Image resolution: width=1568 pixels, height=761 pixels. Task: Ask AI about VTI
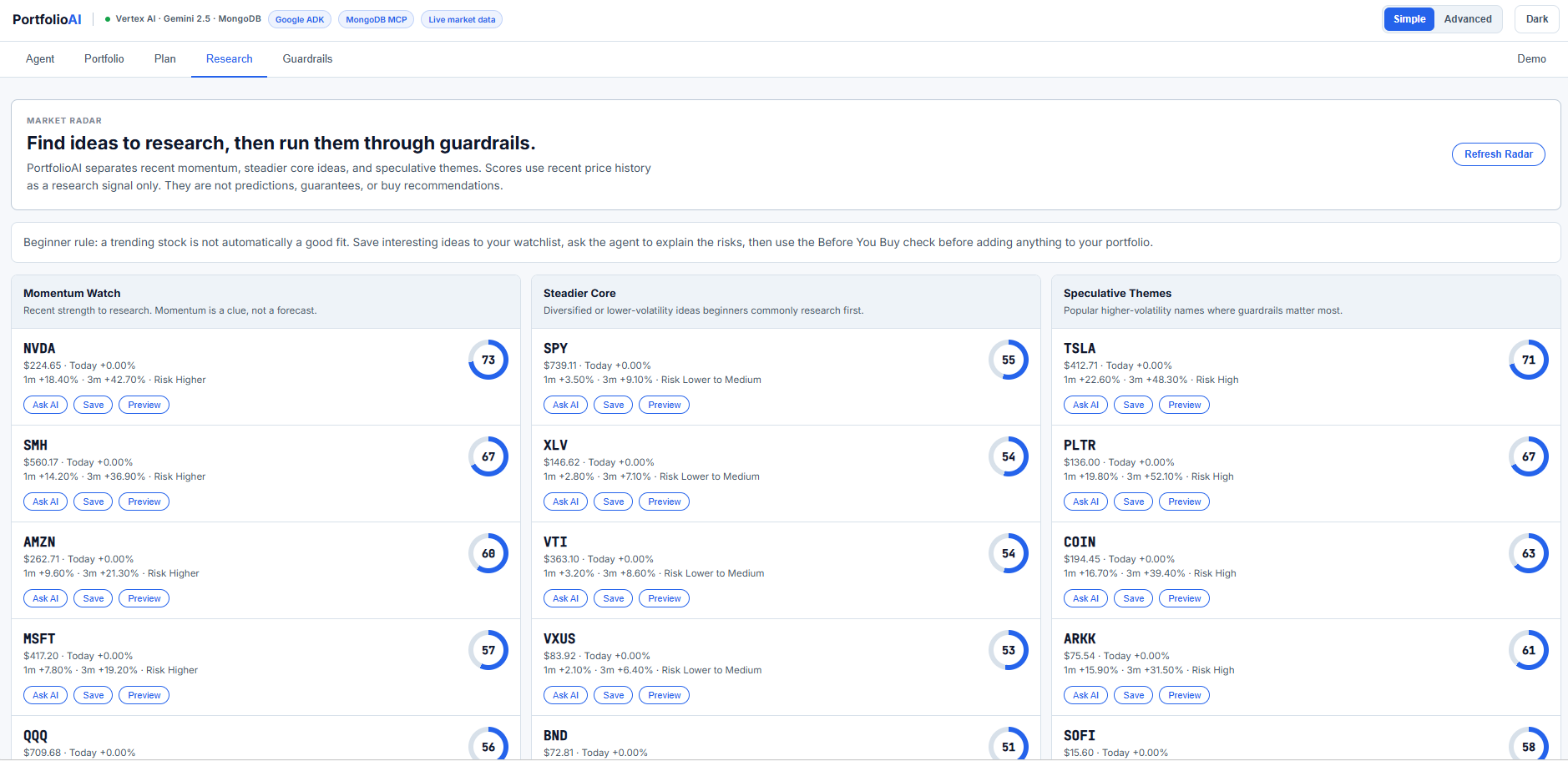tap(566, 598)
